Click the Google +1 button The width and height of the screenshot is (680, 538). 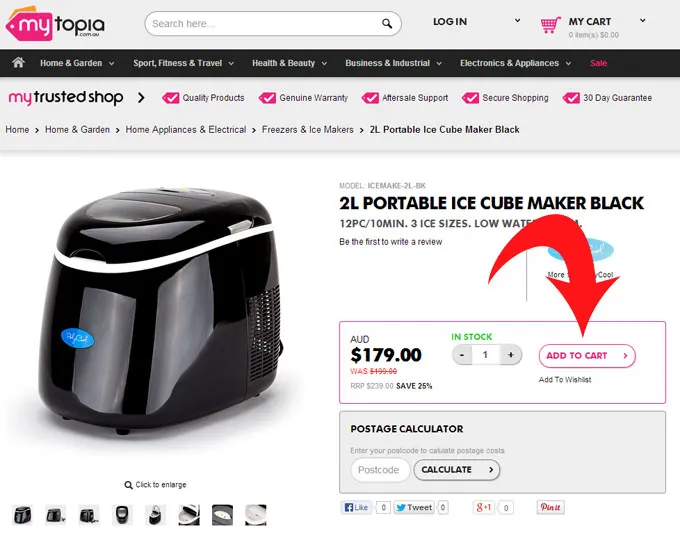coord(484,507)
